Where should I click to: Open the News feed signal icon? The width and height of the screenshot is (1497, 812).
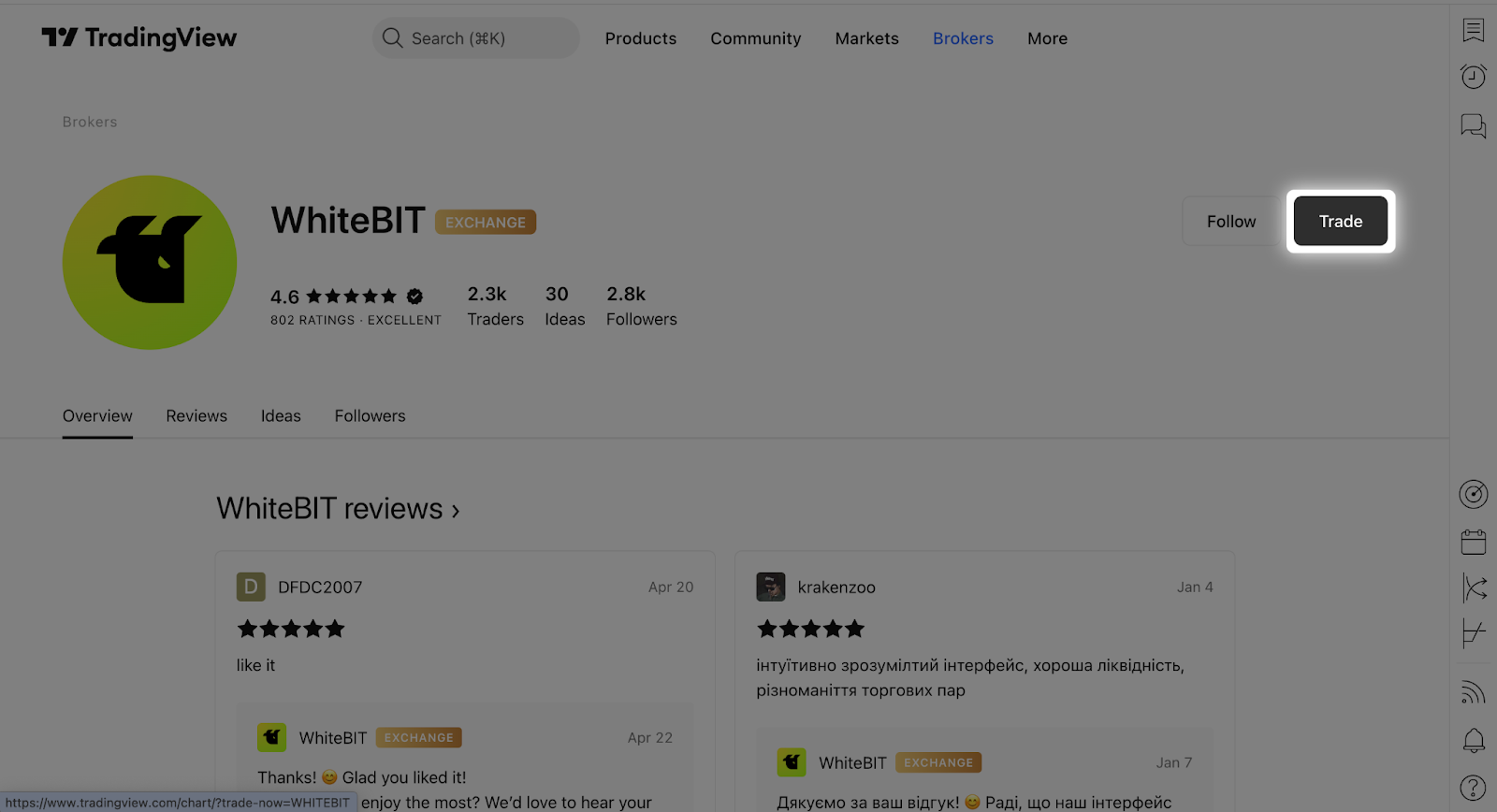tap(1474, 691)
